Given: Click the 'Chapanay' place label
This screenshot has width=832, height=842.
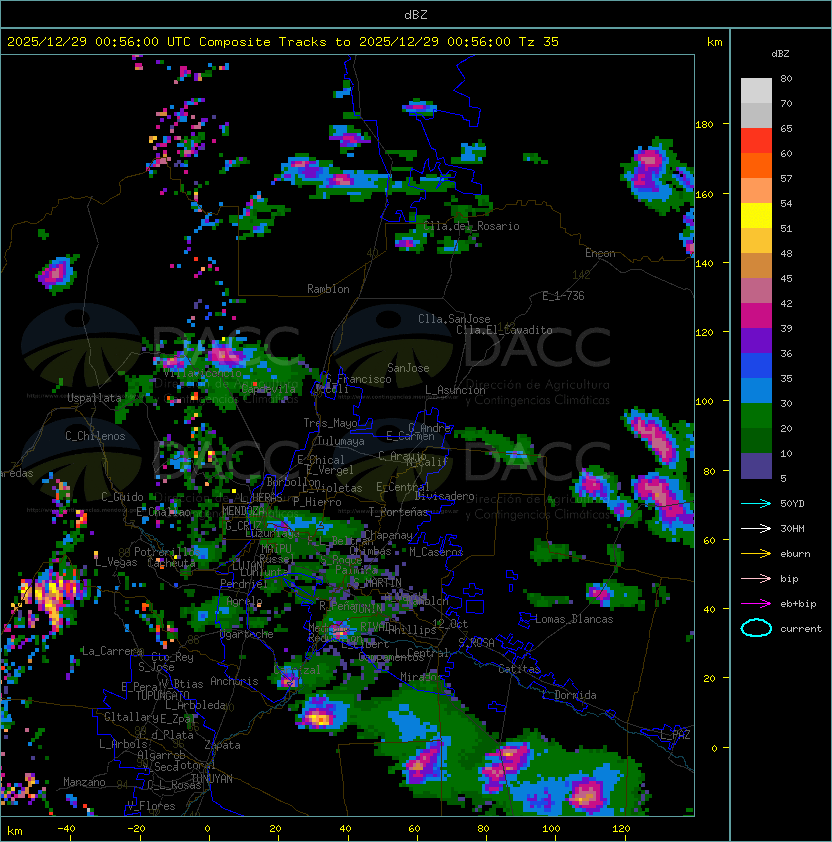Looking at the screenshot, I should pos(388,535).
